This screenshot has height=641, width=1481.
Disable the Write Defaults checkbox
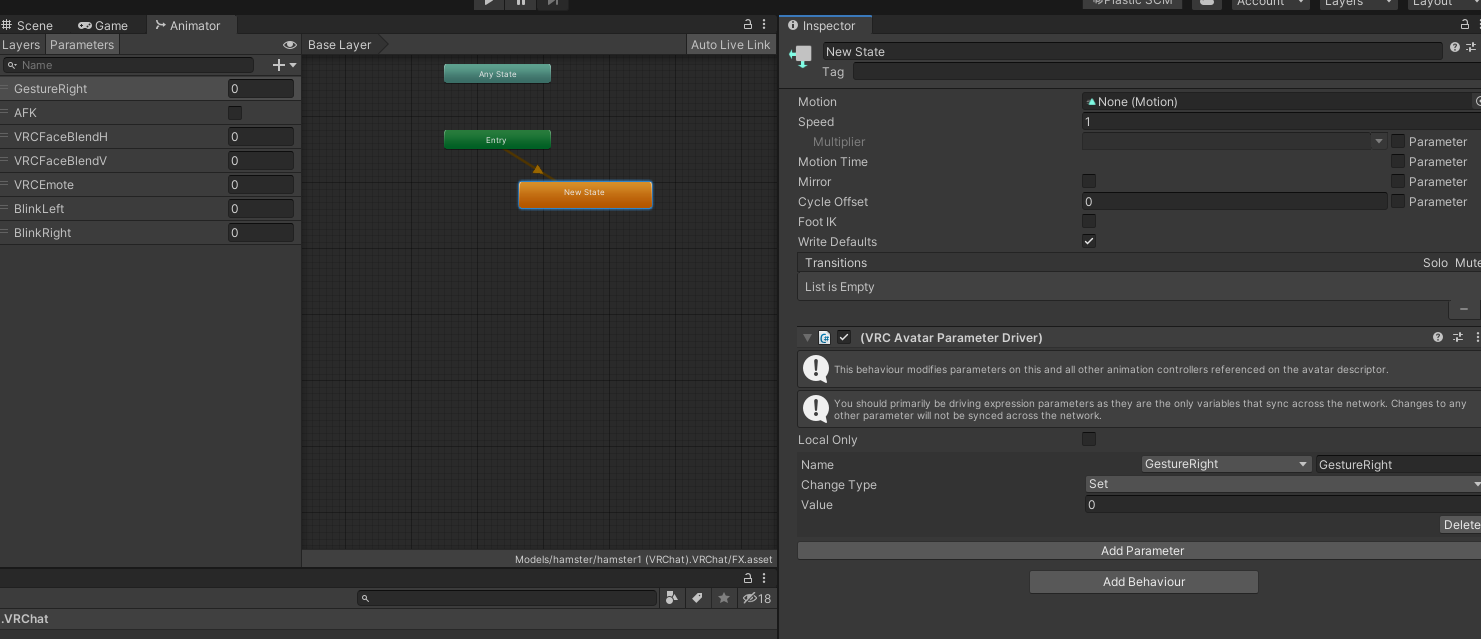[x=1089, y=241]
